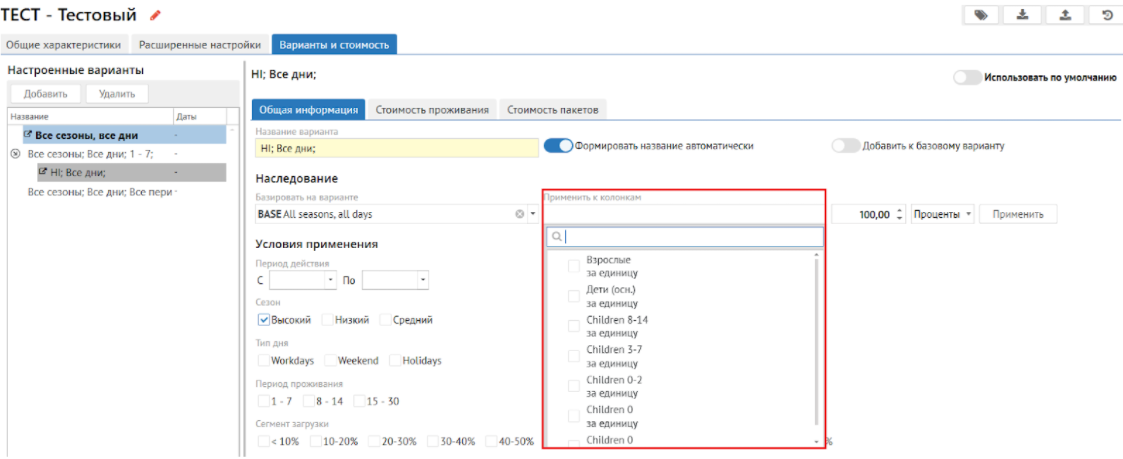Enable the 'Использовать по умолчанию' toggle

pos(967,77)
